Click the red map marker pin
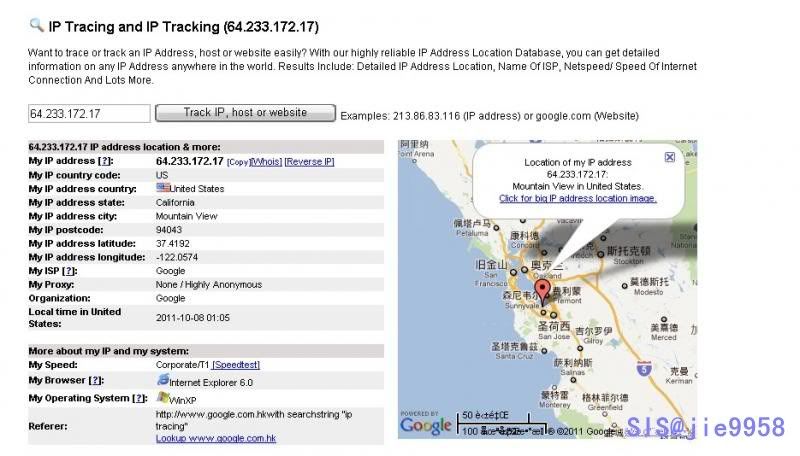 tap(542, 290)
